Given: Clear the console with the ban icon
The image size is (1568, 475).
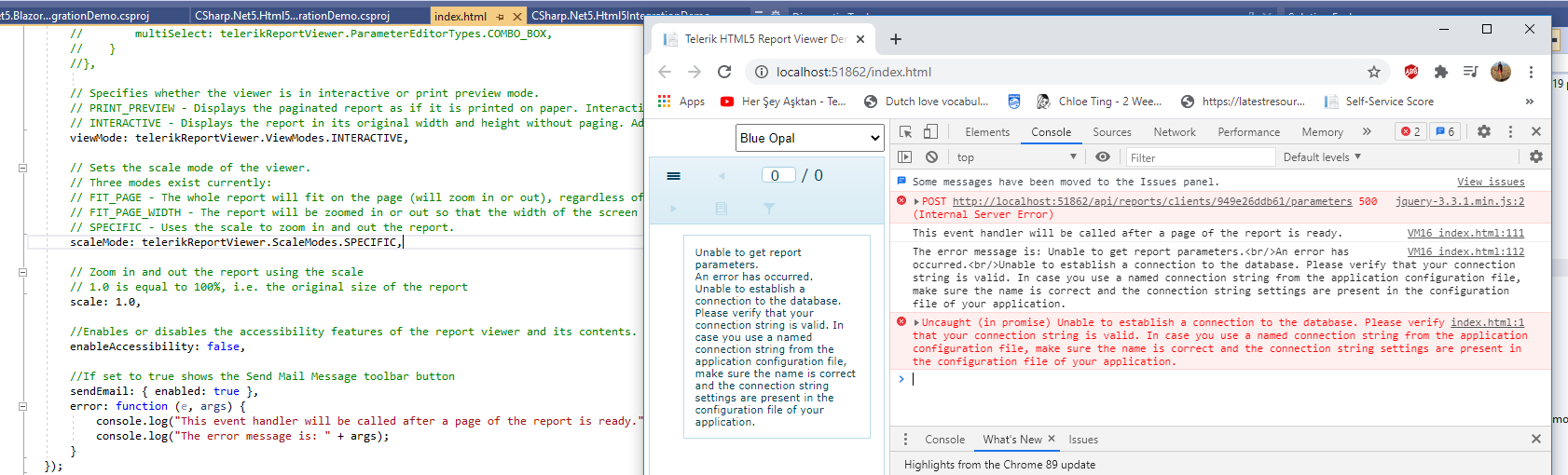Looking at the screenshot, I should point(931,157).
